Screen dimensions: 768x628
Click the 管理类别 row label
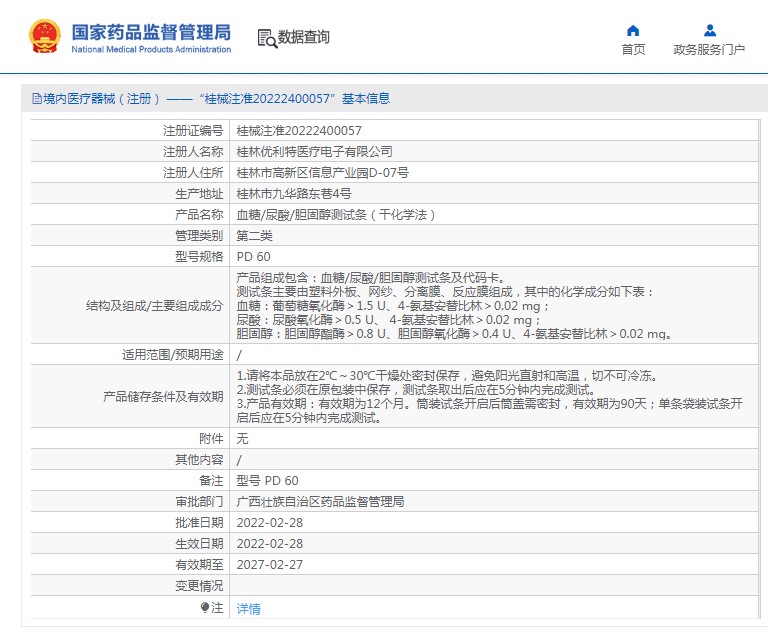[x=199, y=236]
